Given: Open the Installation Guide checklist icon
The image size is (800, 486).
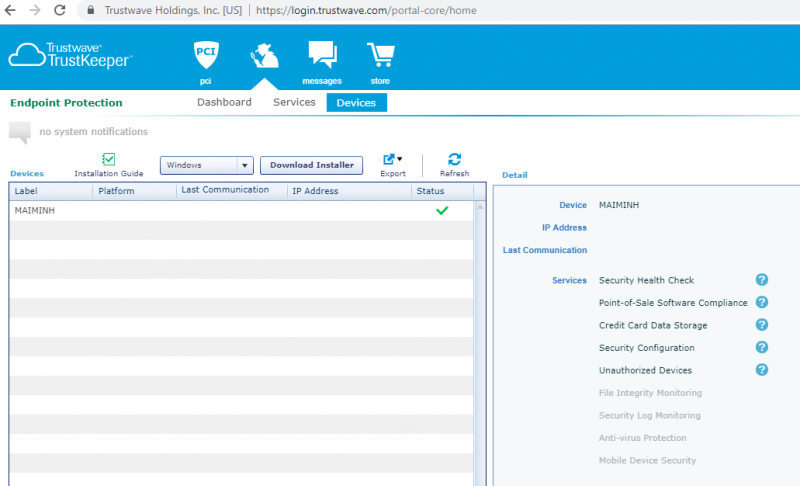Looking at the screenshot, I should [x=109, y=159].
